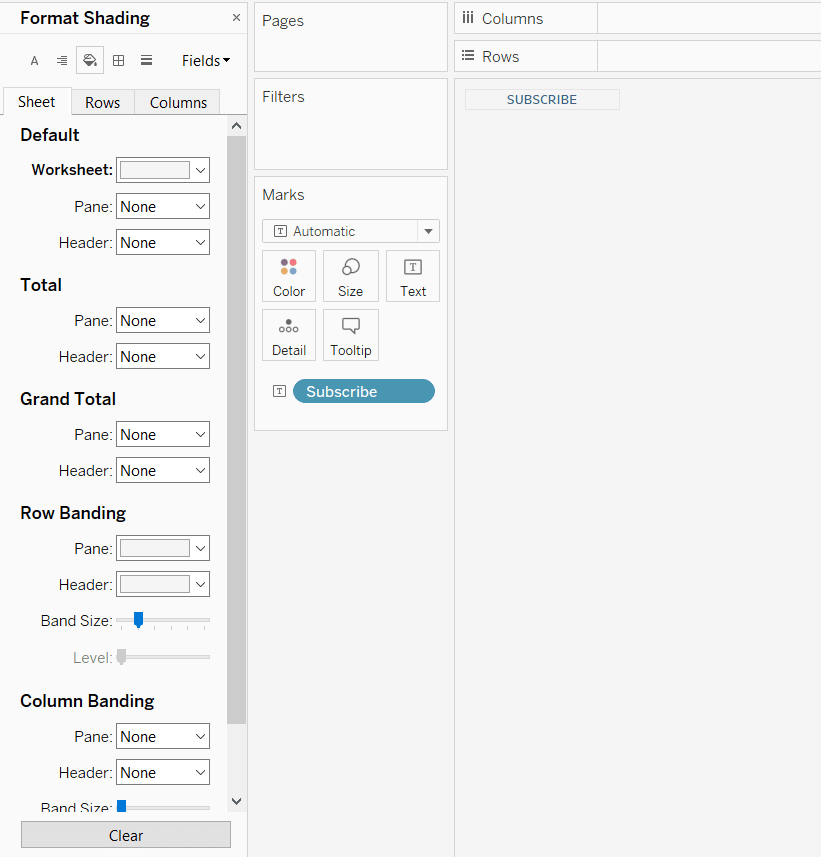The width and height of the screenshot is (821, 857).
Task: Click the Color button on Marks card
Action: [289, 276]
